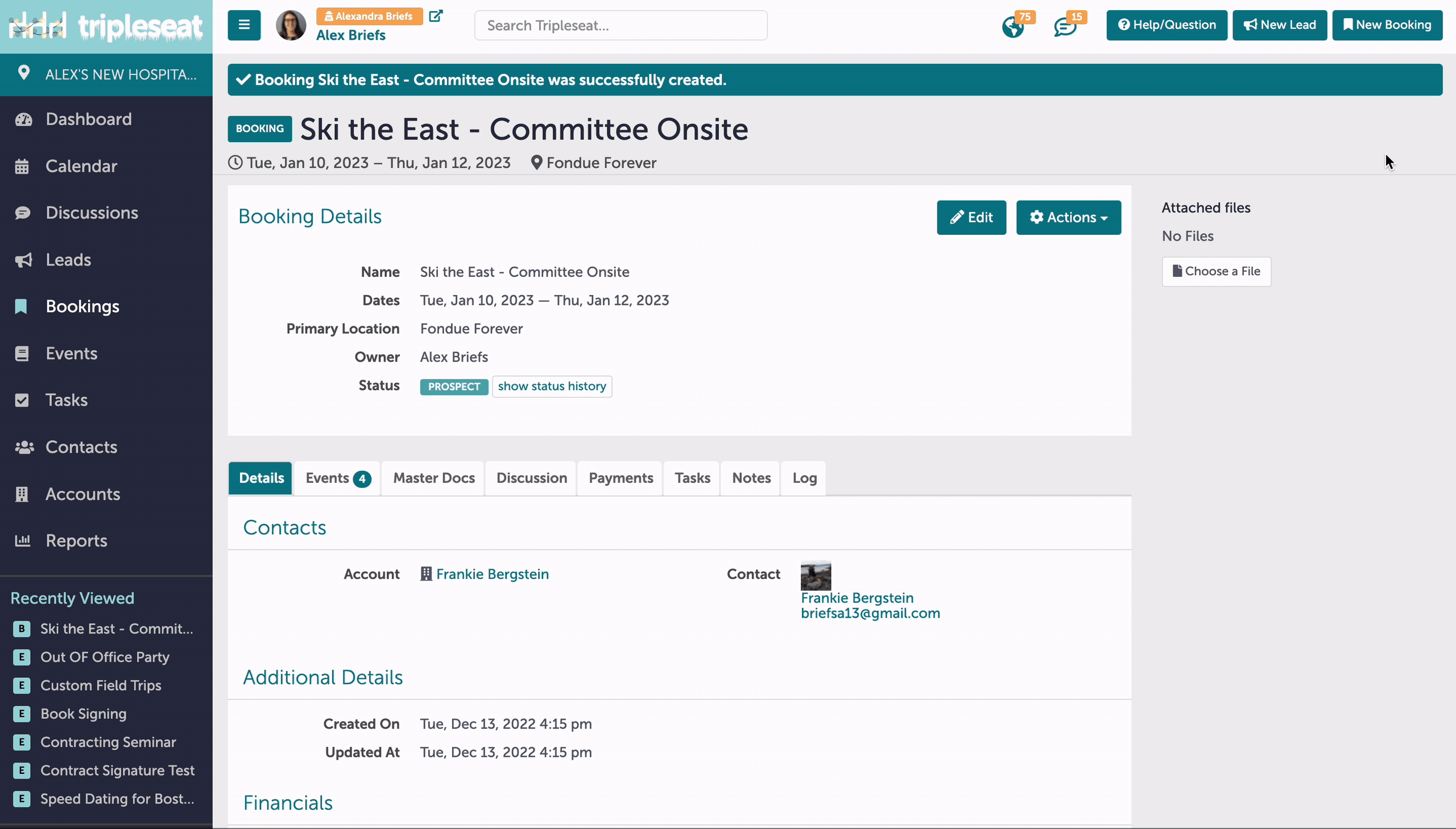Click the New Lead button
The image size is (1456, 829).
[1280, 25]
